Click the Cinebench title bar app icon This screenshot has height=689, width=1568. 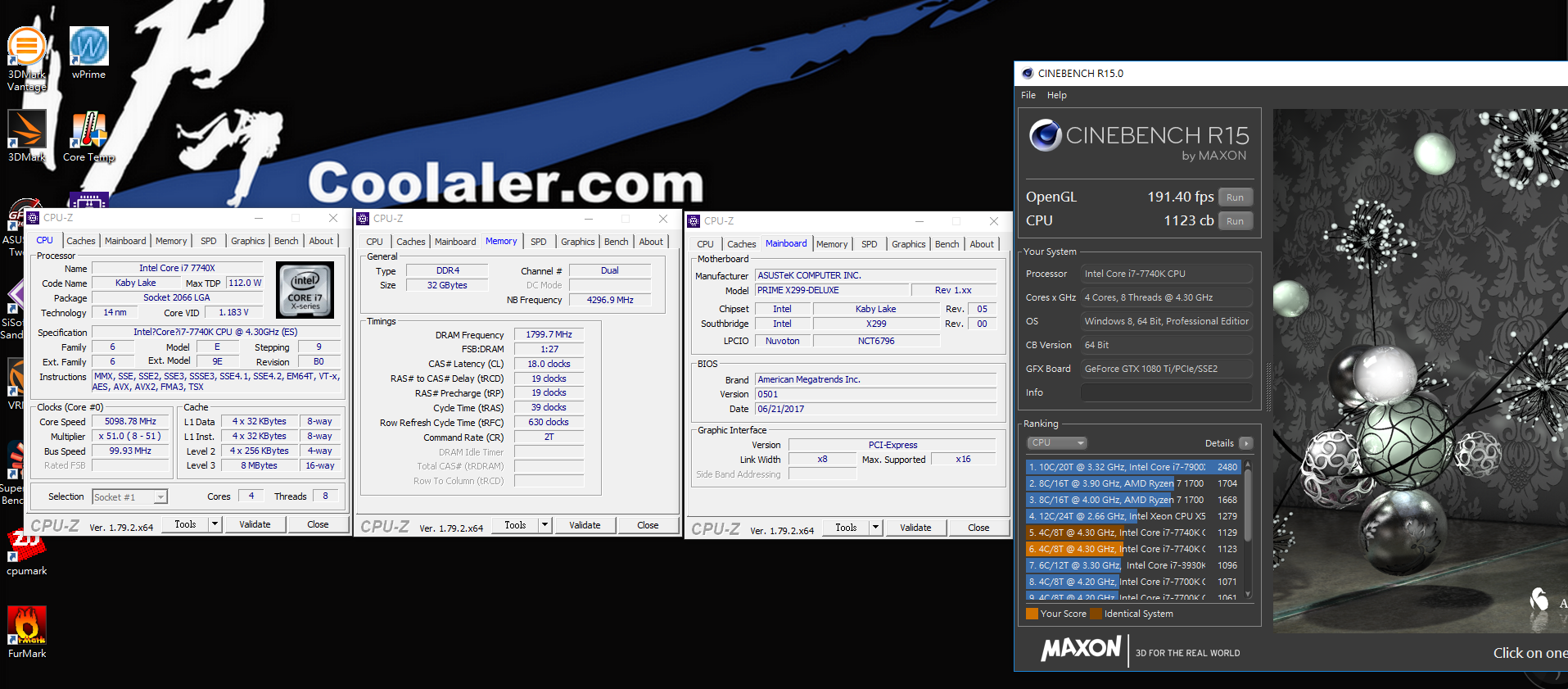tap(1028, 73)
